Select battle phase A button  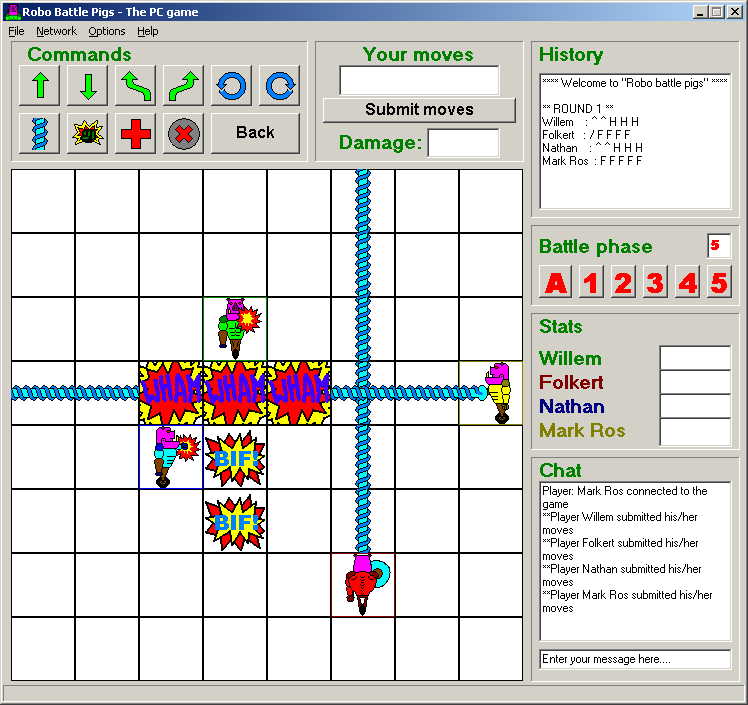coord(556,282)
